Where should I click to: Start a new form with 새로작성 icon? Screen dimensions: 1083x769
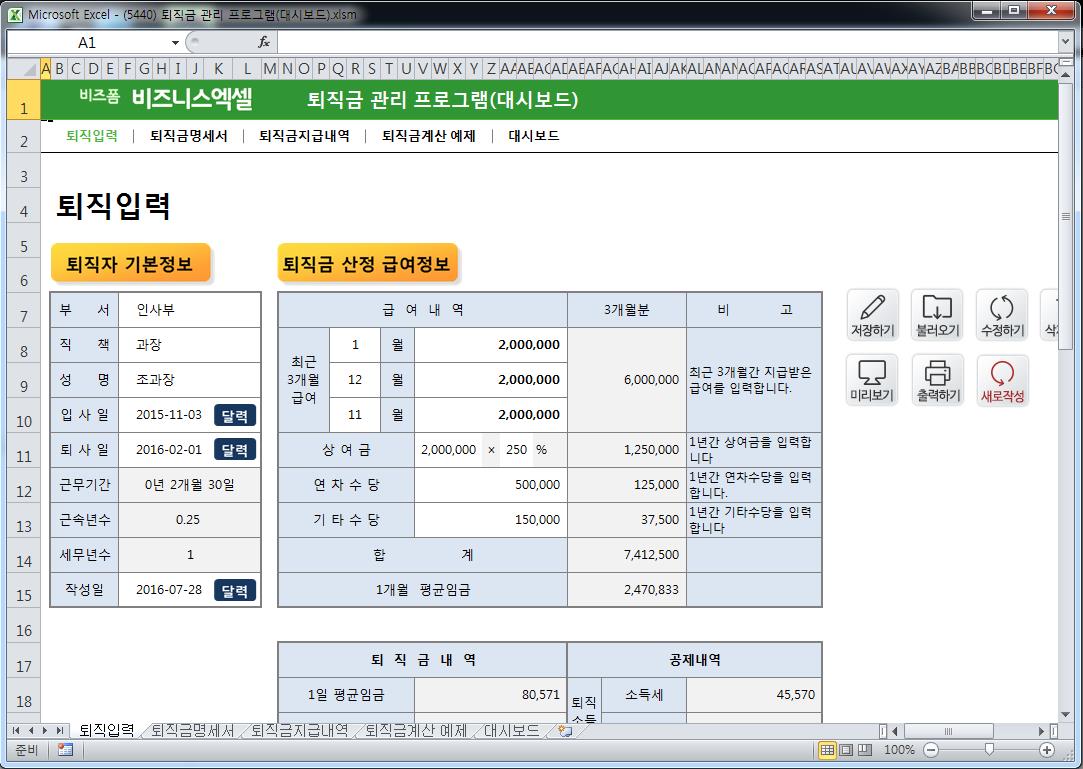coord(1002,380)
